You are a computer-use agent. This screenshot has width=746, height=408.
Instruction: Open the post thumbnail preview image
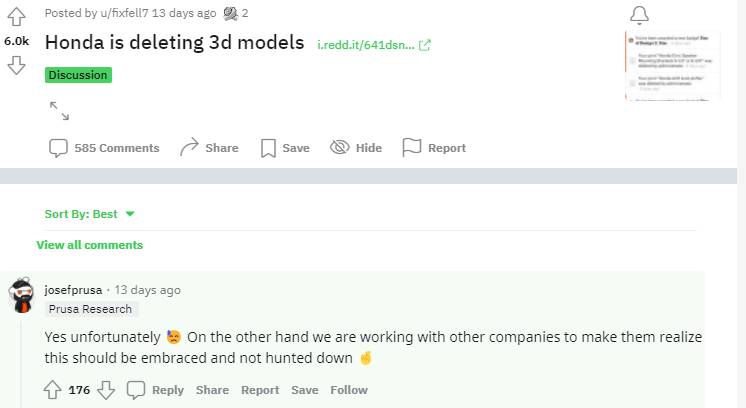(673, 66)
